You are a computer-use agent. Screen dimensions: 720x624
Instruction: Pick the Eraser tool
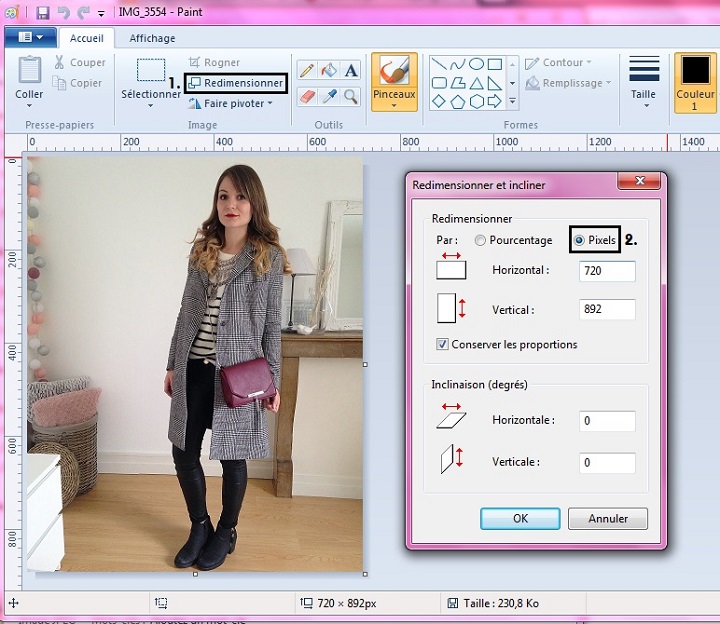pyautogui.click(x=307, y=96)
